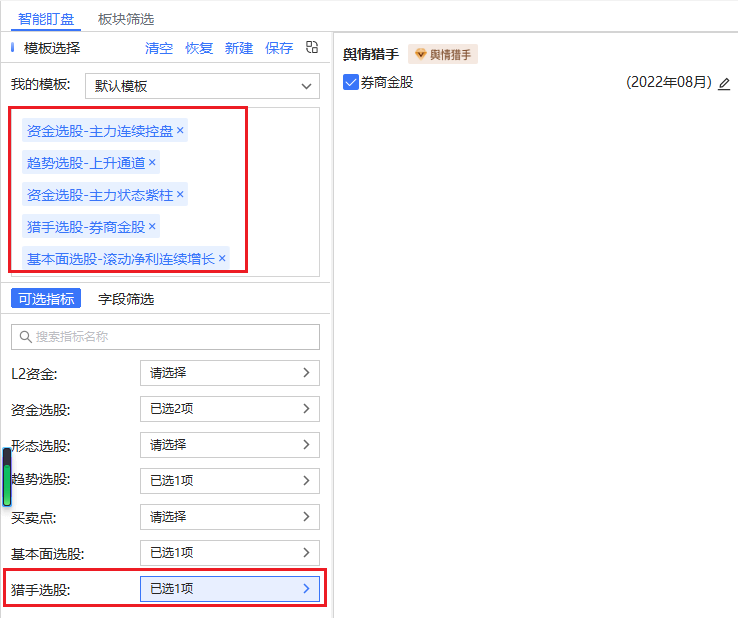Click the green vertical scroll handle
738x618 pixels.
[x=7, y=477]
